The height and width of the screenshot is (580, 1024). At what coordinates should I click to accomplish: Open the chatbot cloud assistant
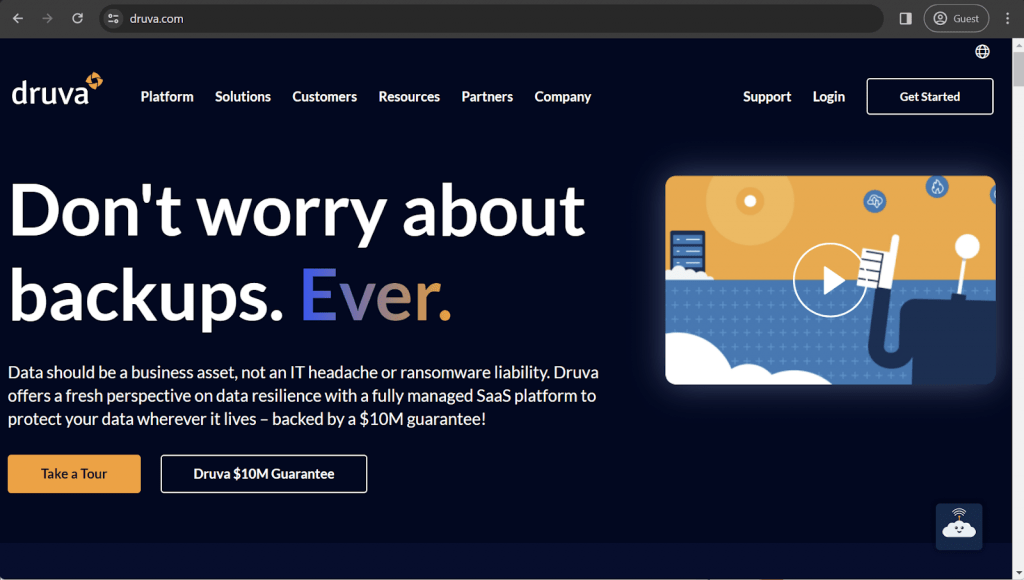tap(958, 526)
